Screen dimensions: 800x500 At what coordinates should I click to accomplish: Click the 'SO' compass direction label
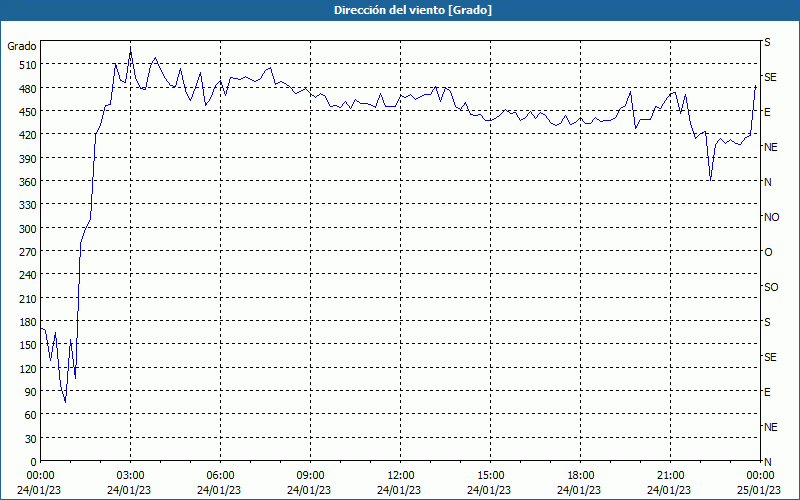point(771,287)
